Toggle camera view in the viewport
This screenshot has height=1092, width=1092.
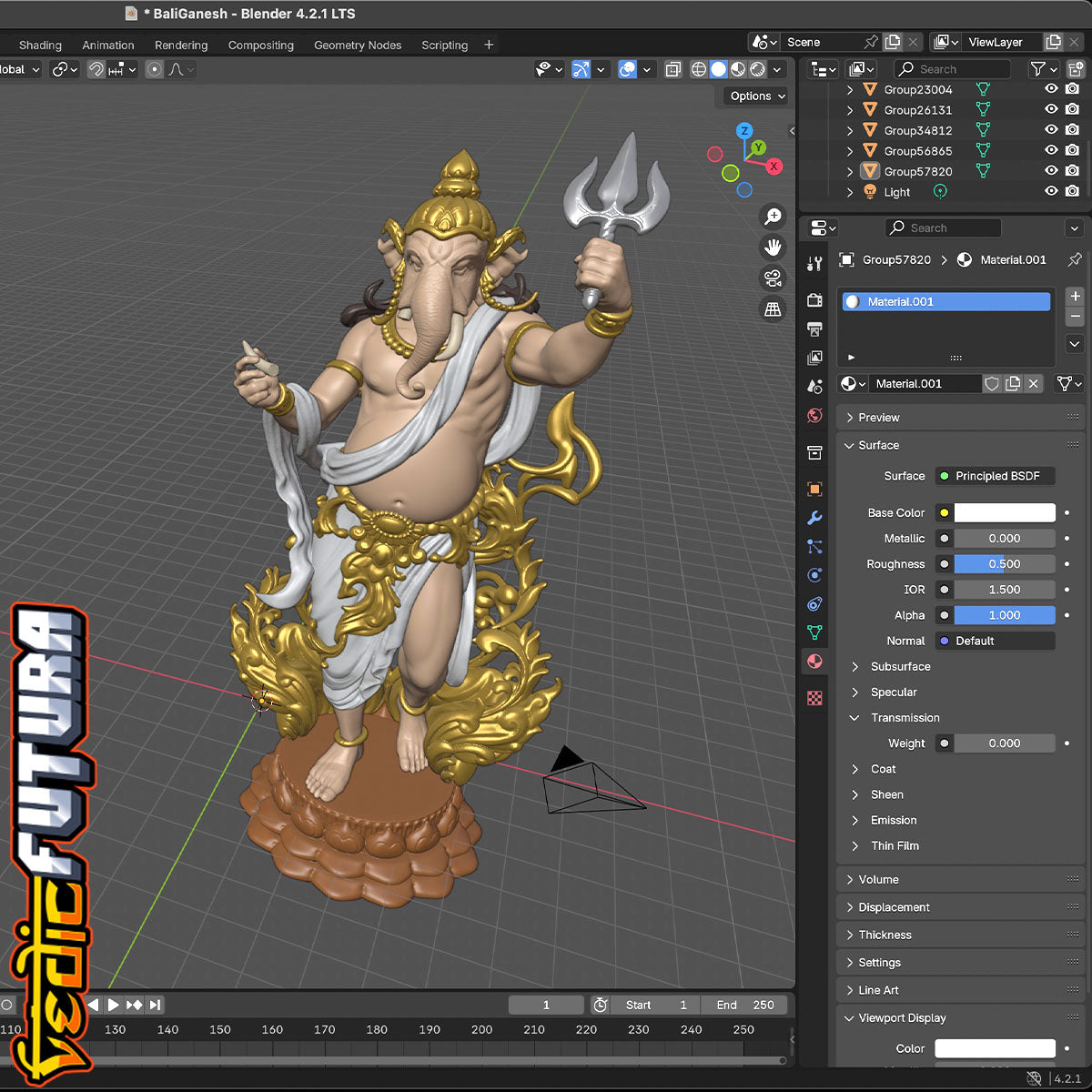tap(773, 278)
